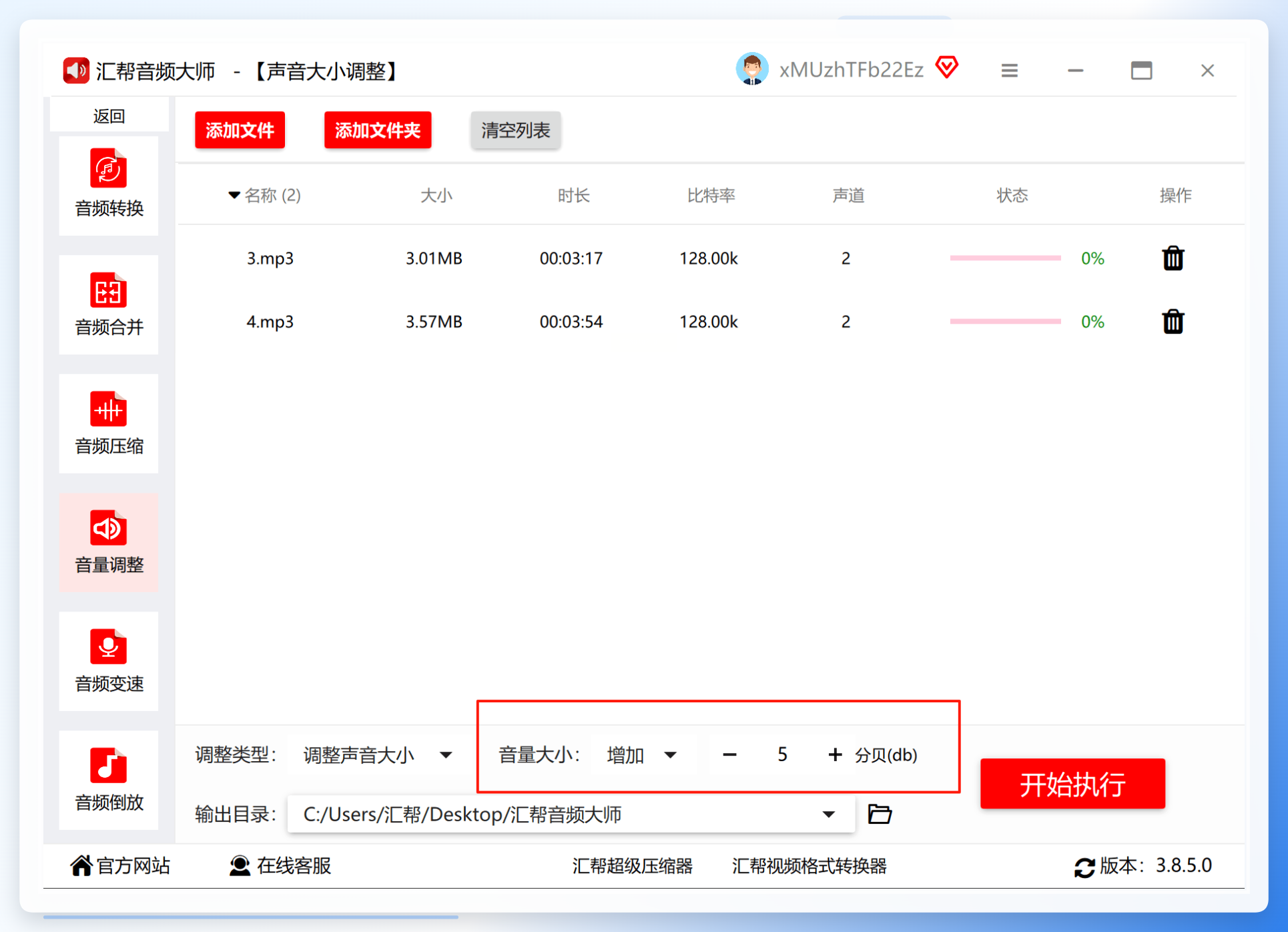Open the 音频变速 audio speed tool
The height and width of the screenshot is (932, 1288).
pyautogui.click(x=109, y=661)
